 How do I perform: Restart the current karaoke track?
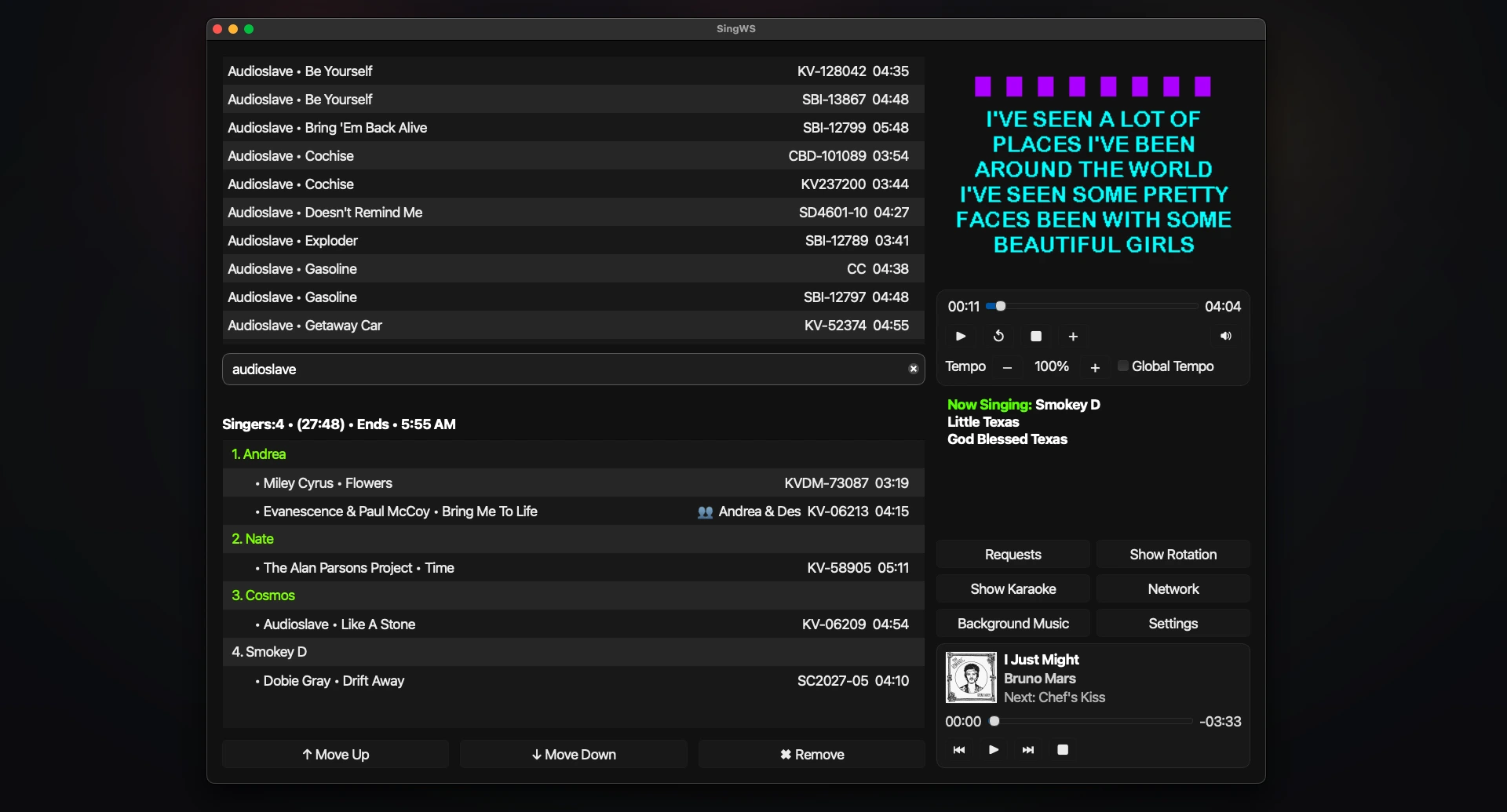998,337
